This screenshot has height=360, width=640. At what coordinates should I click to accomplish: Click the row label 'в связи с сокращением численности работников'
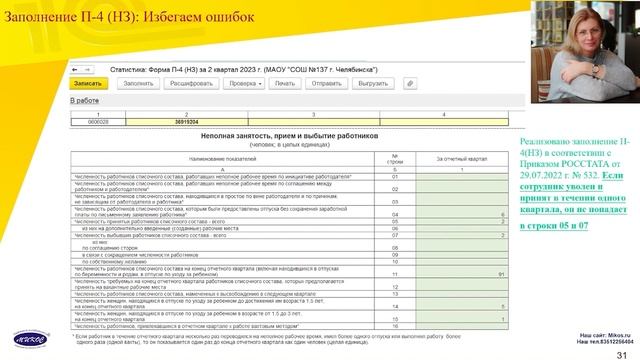(x=140, y=255)
